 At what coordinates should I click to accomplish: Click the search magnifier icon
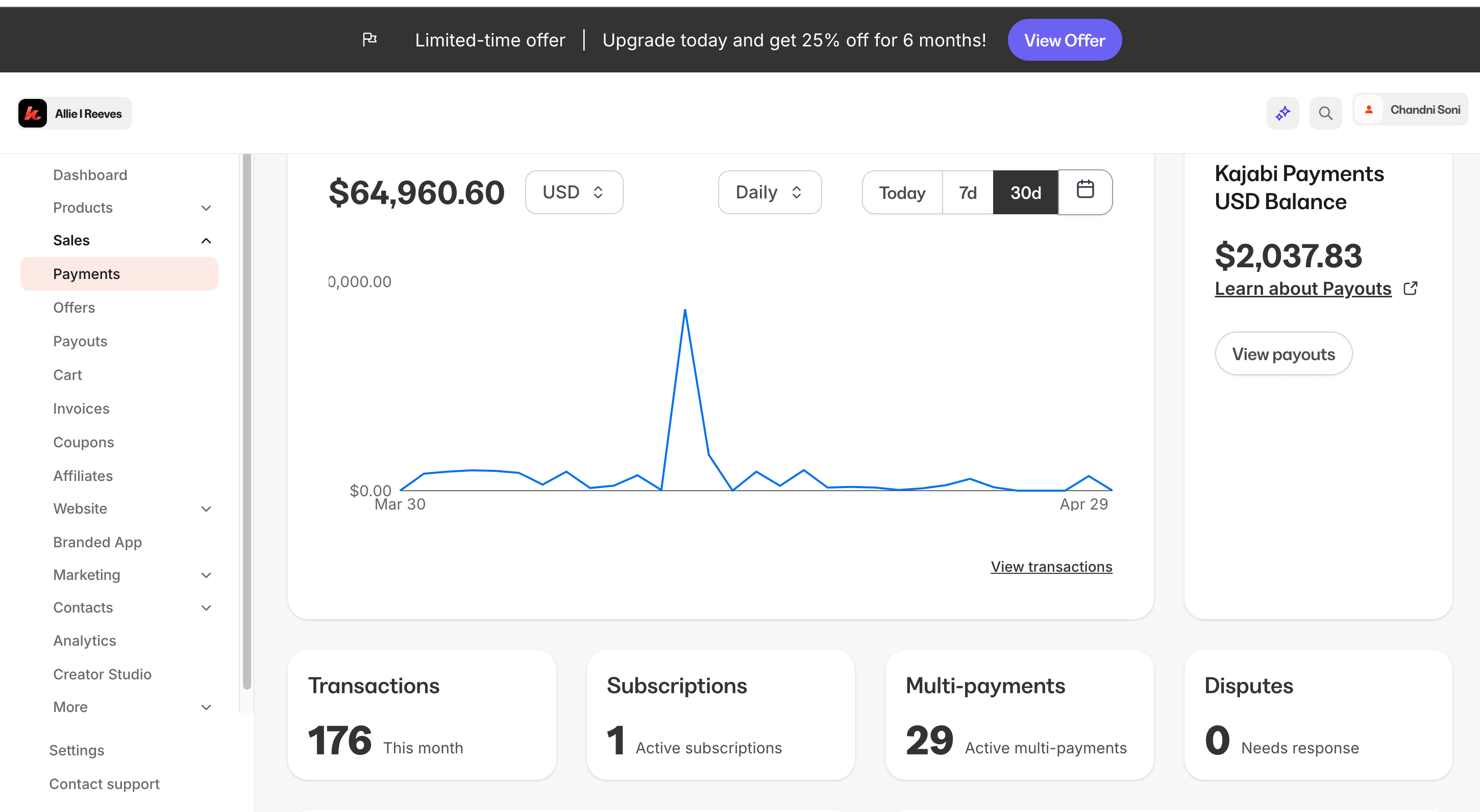[x=1325, y=113]
